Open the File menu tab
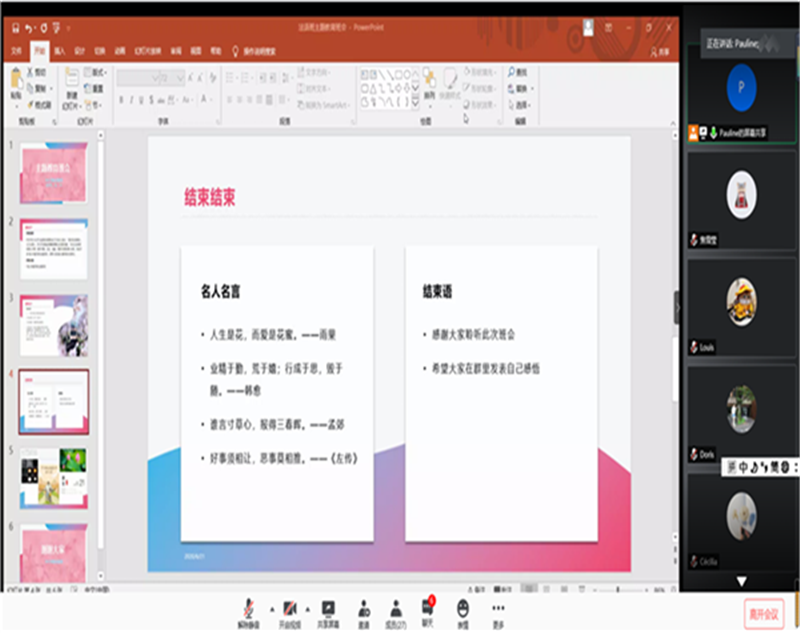The image size is (800, 633). 16,50
